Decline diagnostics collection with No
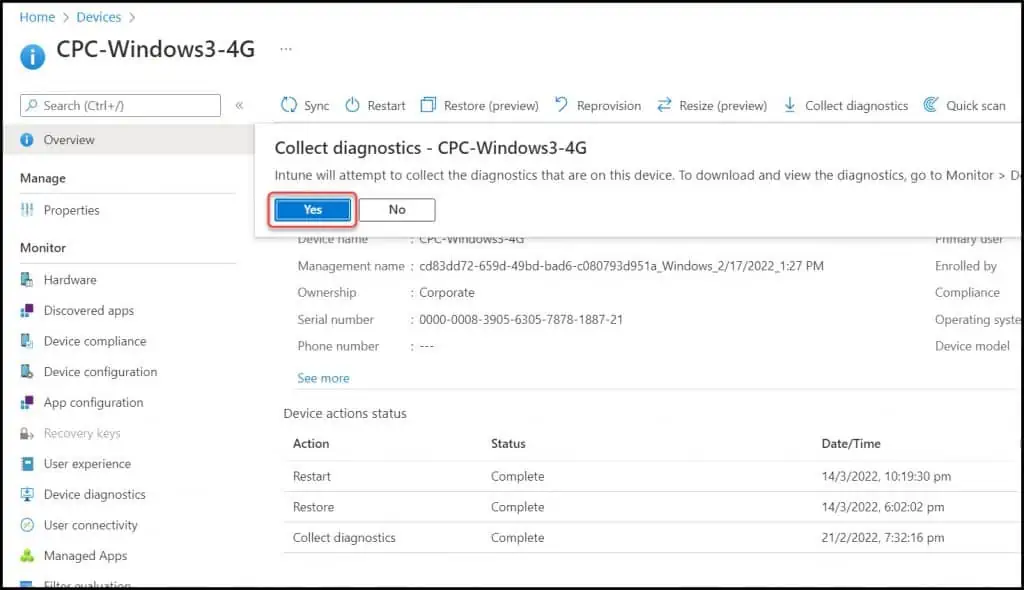The width and height of the screenshot is (1024, 590). click(397, 210)
